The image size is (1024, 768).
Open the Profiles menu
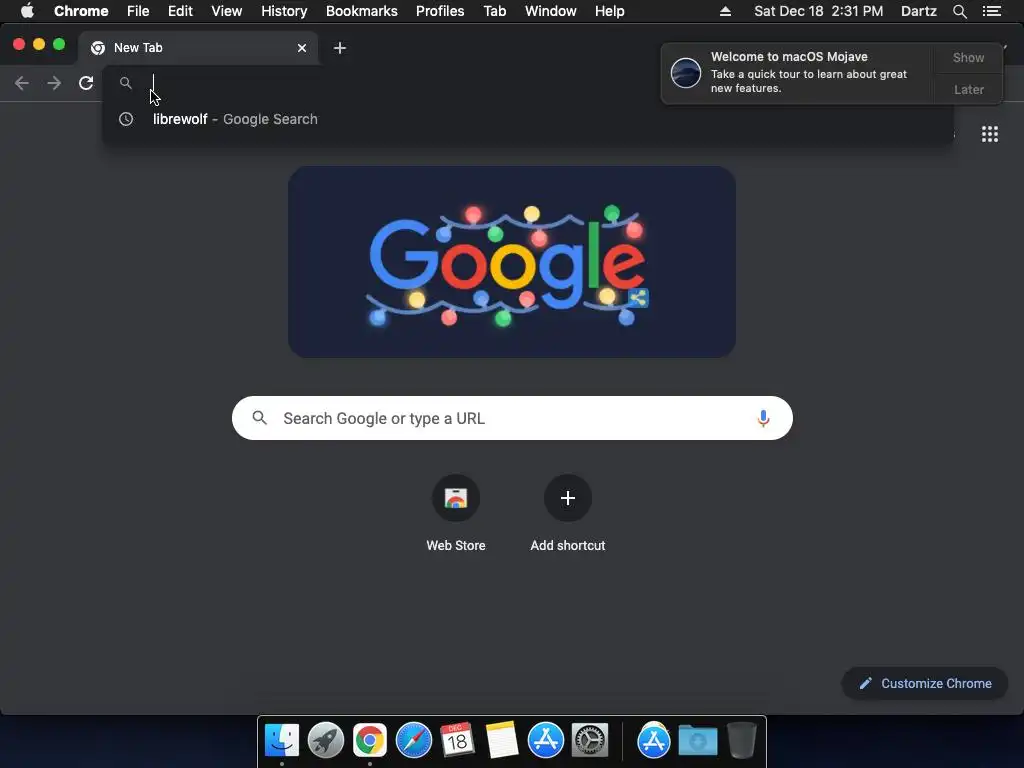tap(440, 11)
